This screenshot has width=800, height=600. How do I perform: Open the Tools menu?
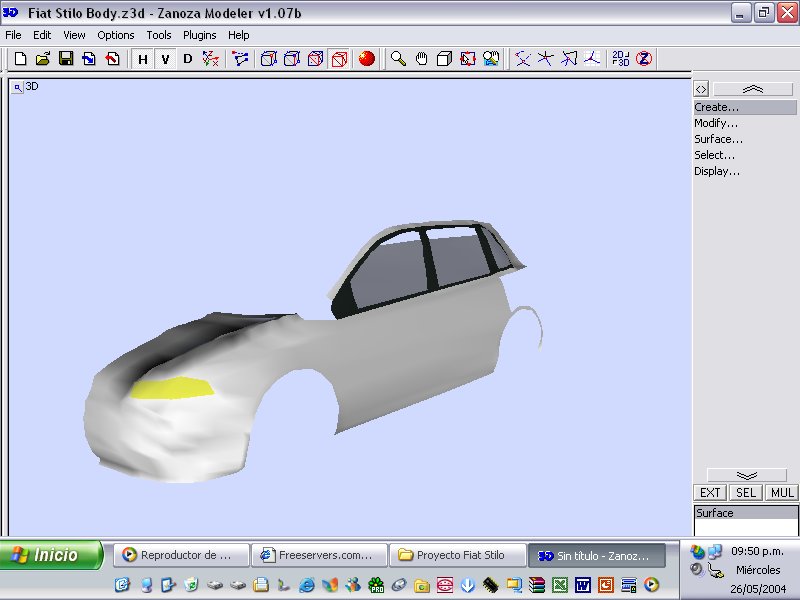click(x=159, y=35)
